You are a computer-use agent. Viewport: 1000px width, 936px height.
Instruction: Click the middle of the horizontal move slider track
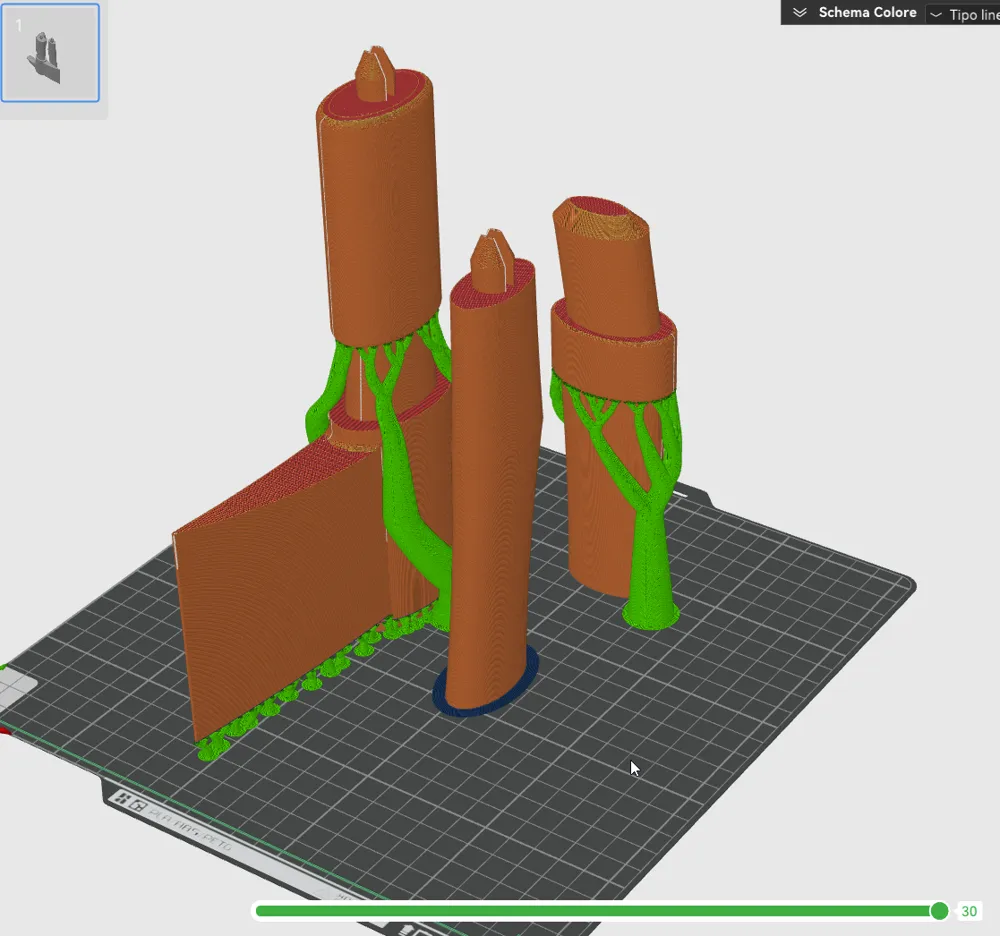click(596, 910)
